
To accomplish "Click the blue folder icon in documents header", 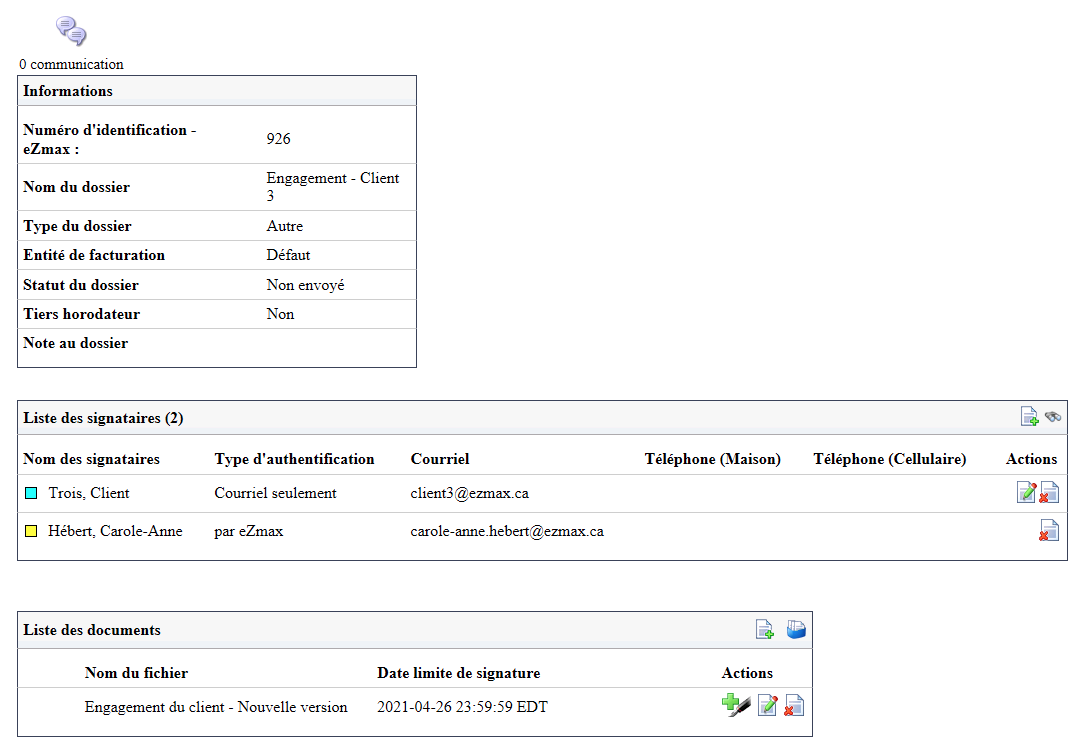I will point(796,629).
